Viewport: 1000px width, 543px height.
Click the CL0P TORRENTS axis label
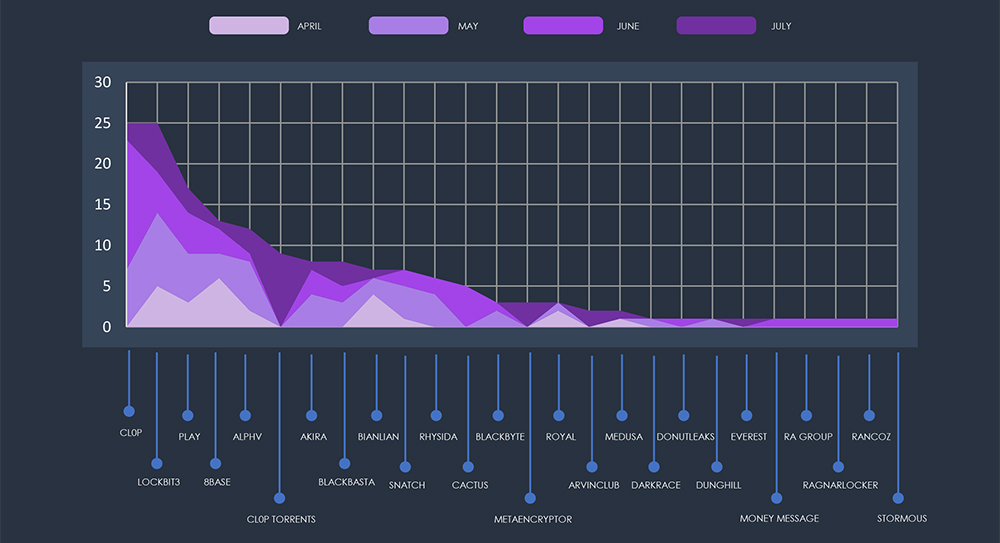tap(281, 519)
